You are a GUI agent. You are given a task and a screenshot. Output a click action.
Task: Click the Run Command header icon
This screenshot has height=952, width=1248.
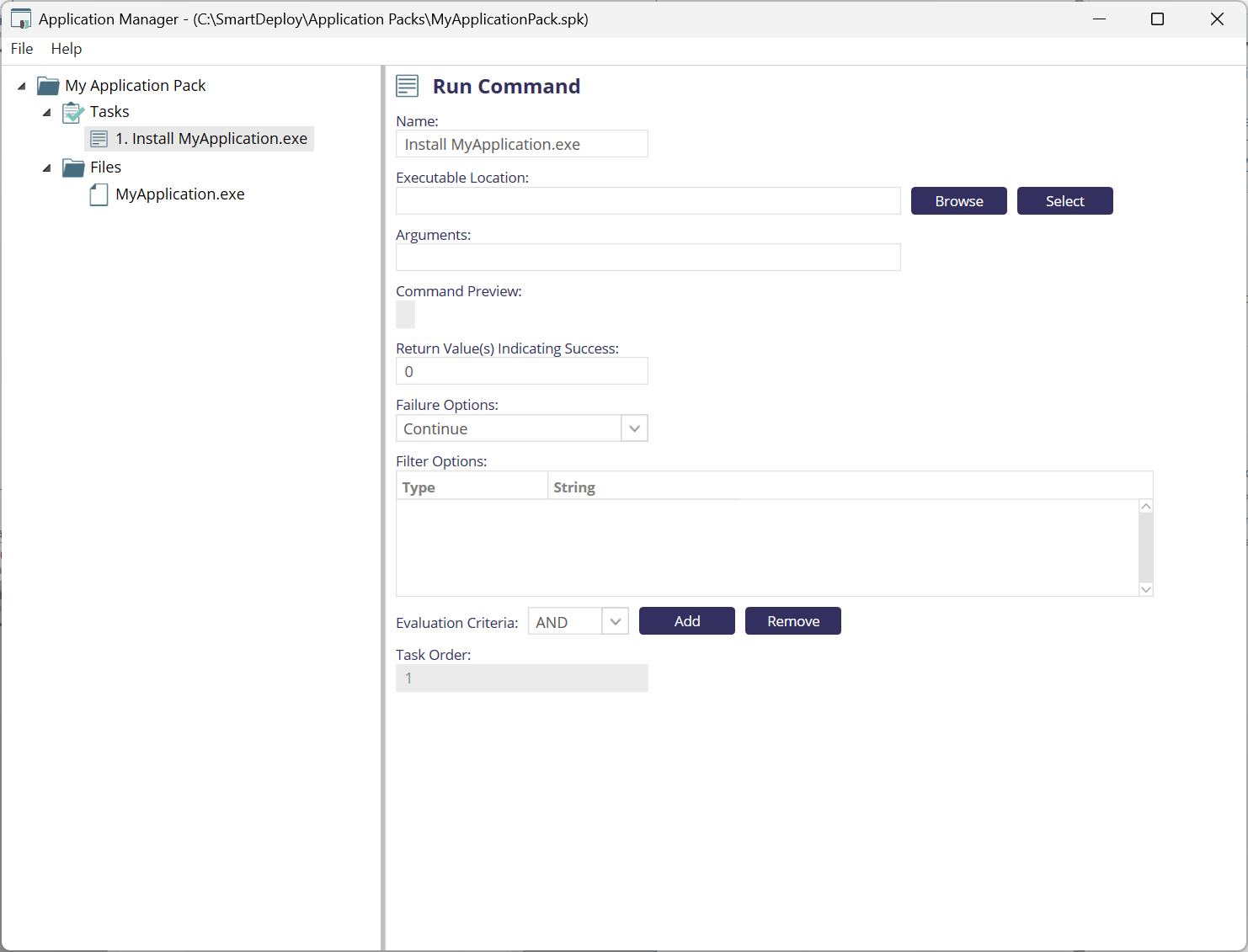(x=408, y=86)
